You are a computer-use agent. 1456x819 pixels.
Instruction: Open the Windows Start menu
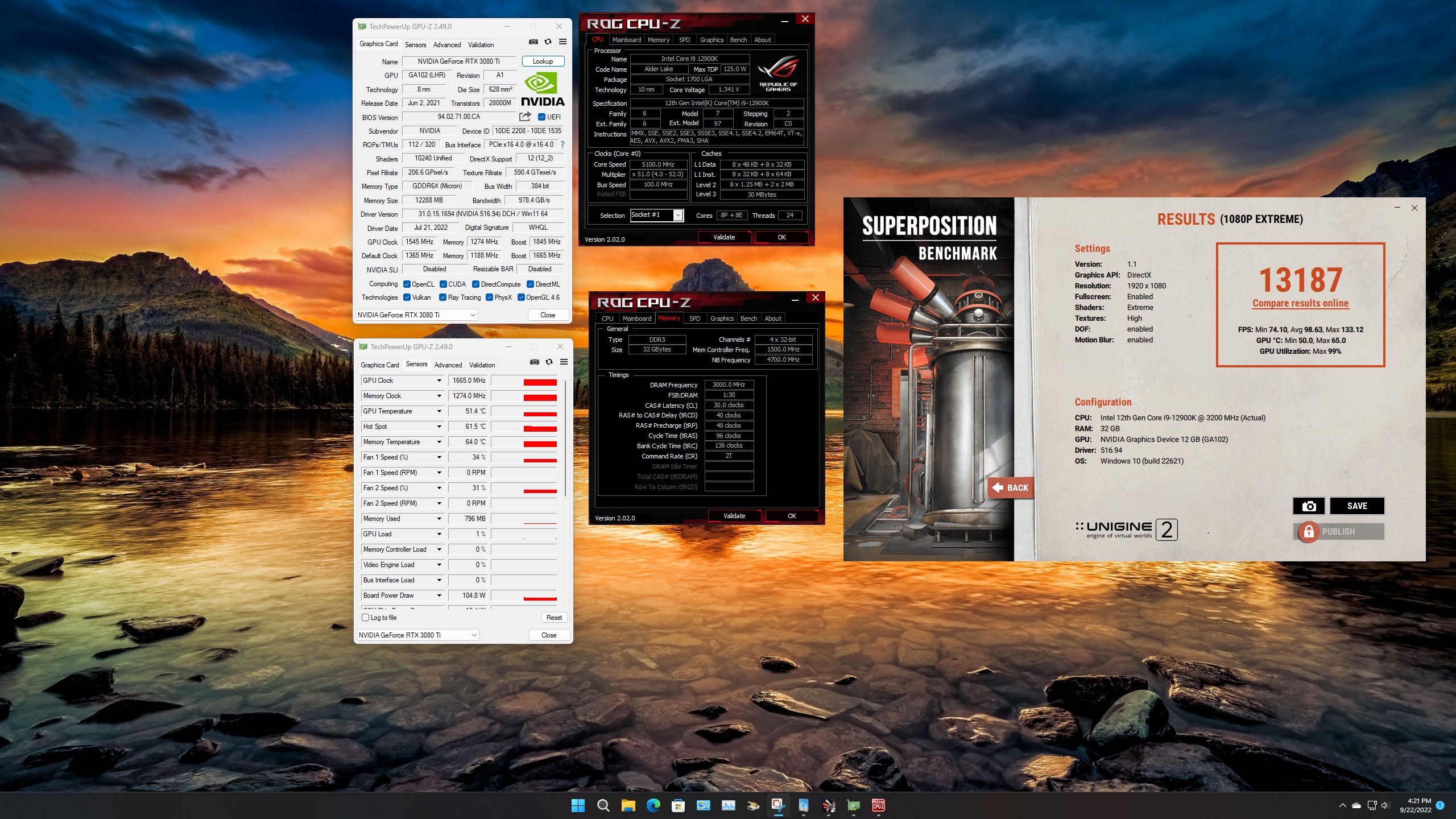point(578,805)
